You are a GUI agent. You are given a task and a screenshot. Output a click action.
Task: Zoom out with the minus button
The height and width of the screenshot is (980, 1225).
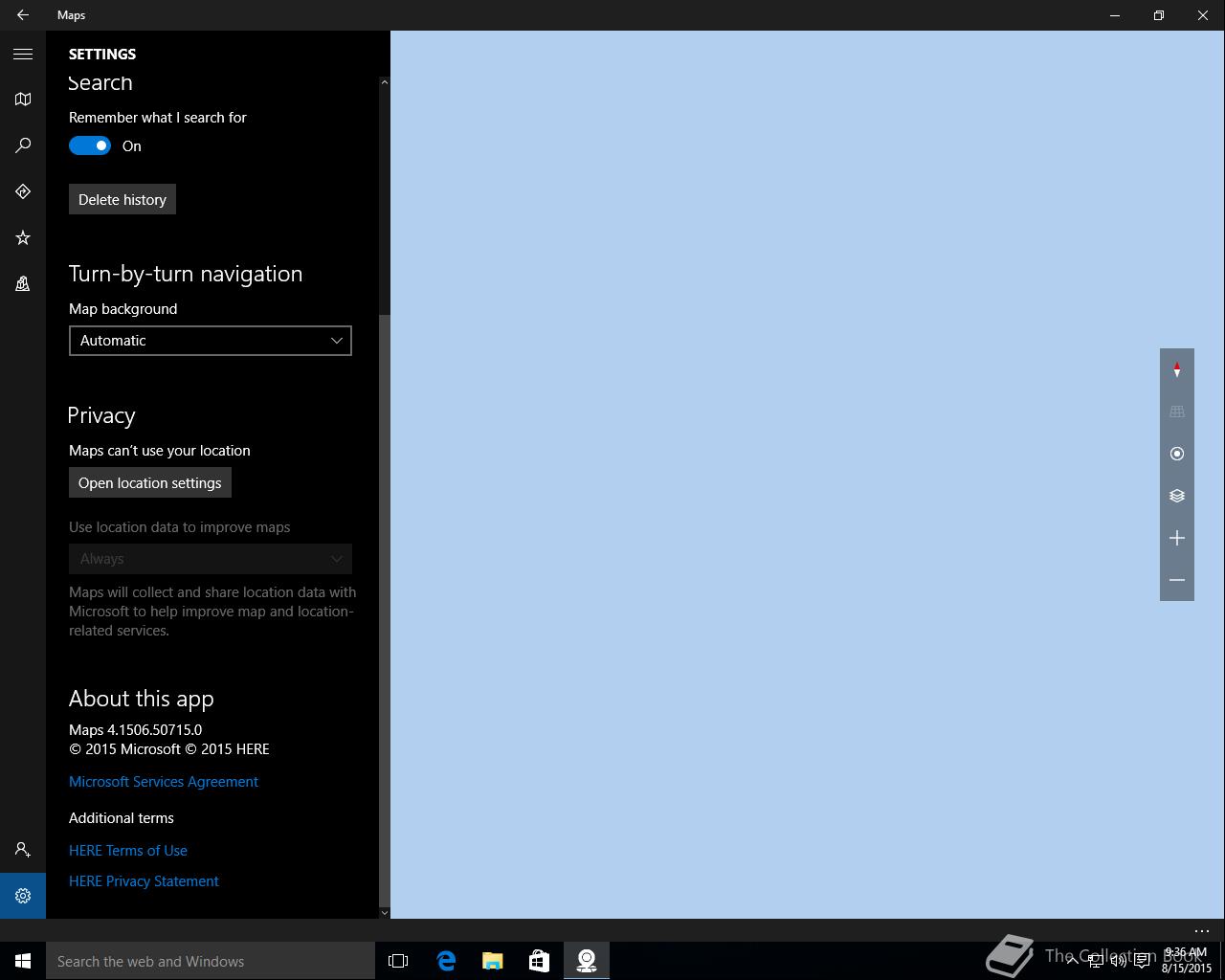coord(1177,580)
